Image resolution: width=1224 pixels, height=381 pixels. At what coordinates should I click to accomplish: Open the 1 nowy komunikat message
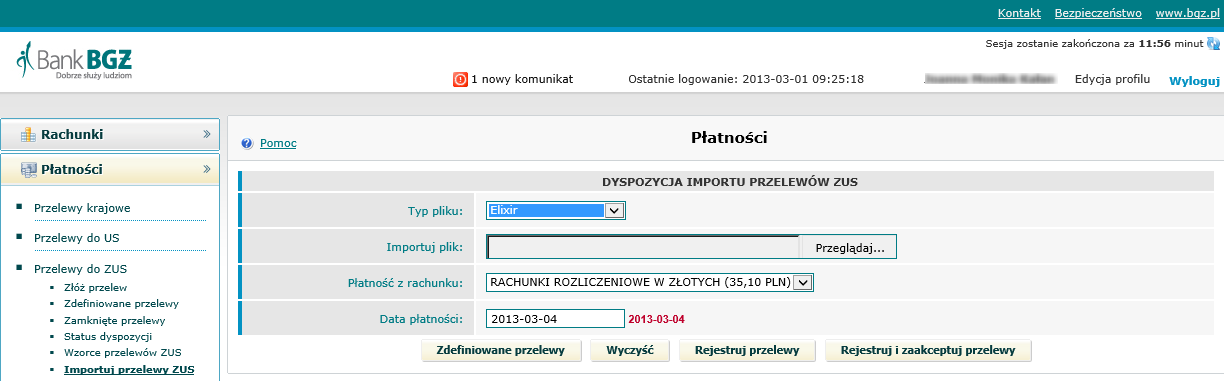[522, 79]
